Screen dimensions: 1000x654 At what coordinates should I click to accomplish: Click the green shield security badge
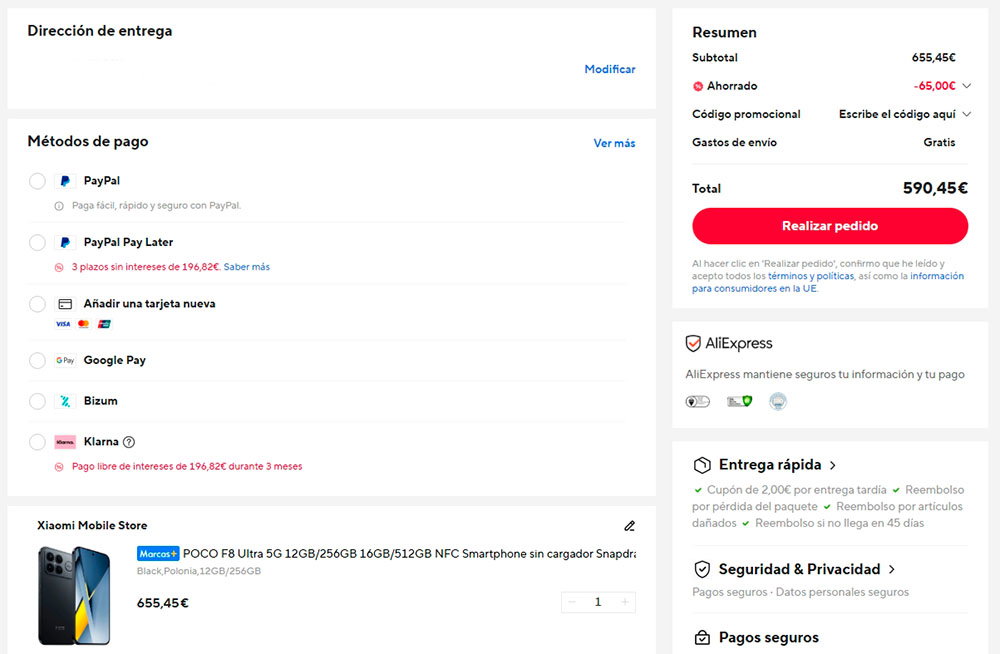(x=740, y=401)
